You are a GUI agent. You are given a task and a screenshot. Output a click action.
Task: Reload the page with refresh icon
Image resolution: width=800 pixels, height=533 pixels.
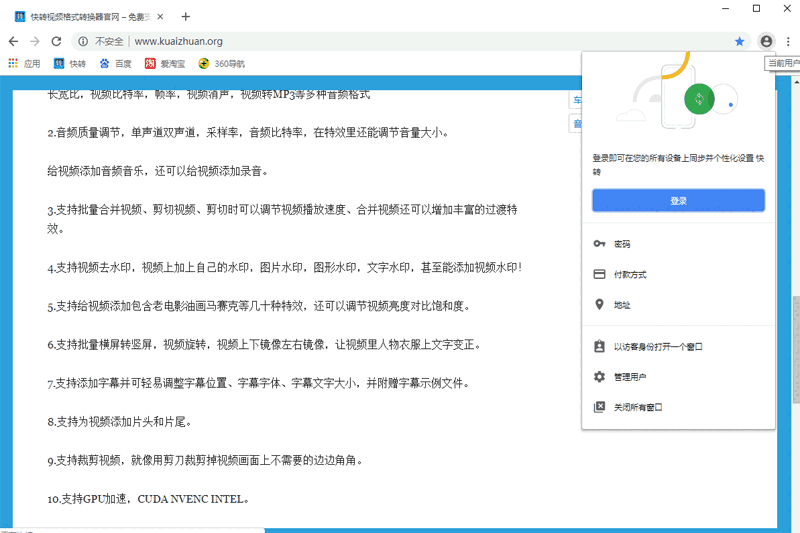click(57, 41)
